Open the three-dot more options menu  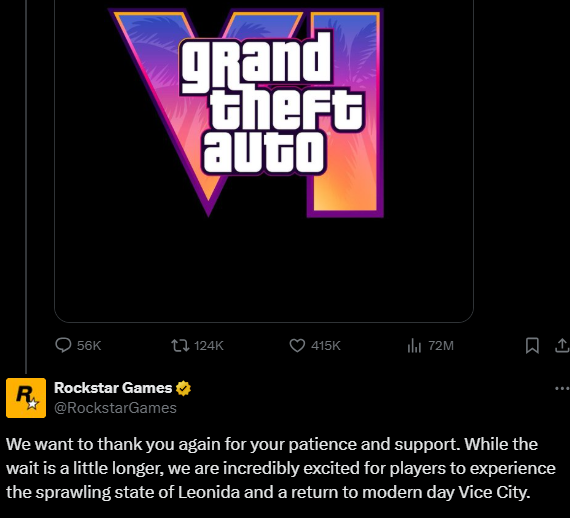[x=562, y=388]
